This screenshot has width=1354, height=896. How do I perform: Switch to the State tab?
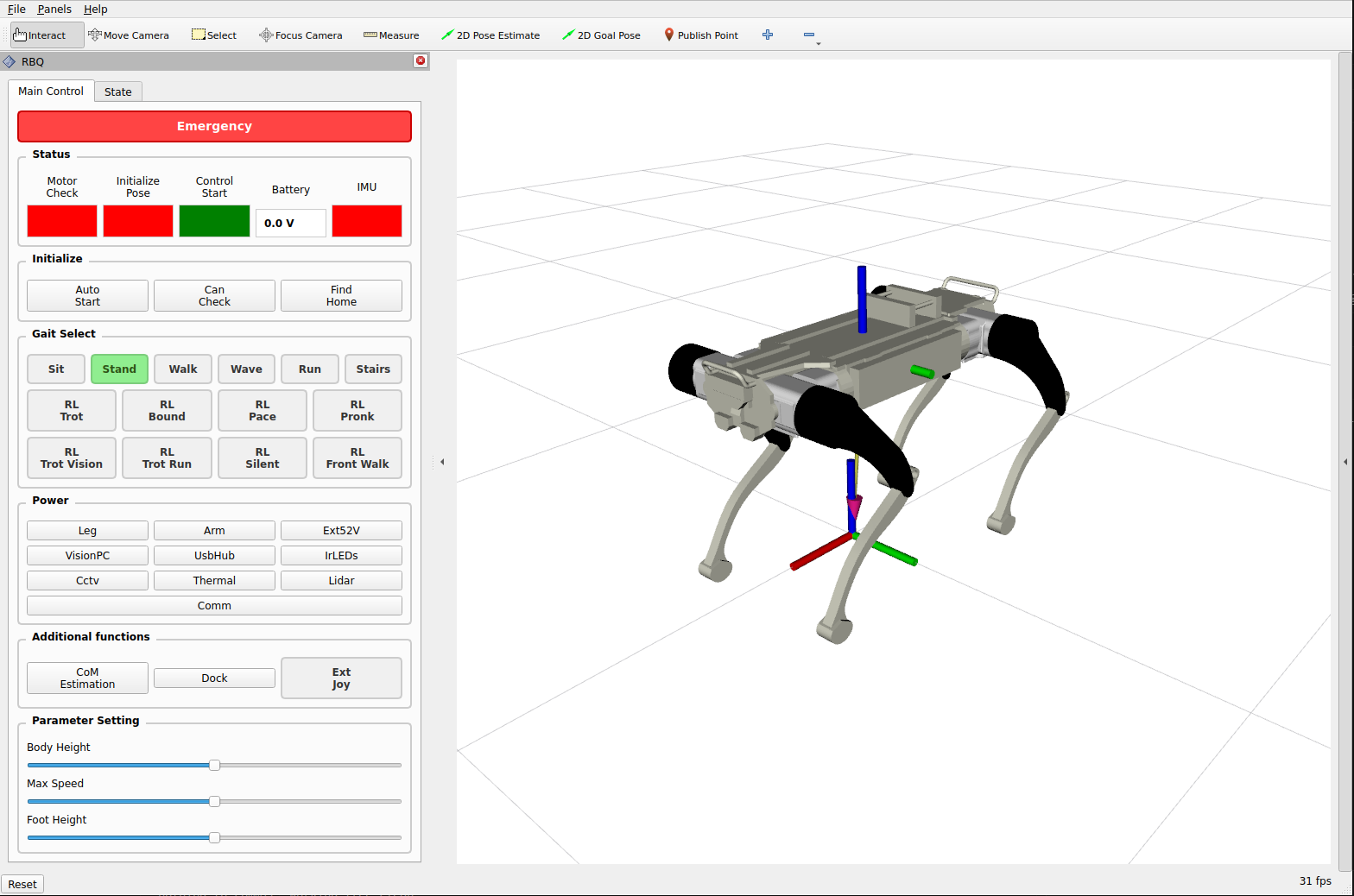pos(118,91)
